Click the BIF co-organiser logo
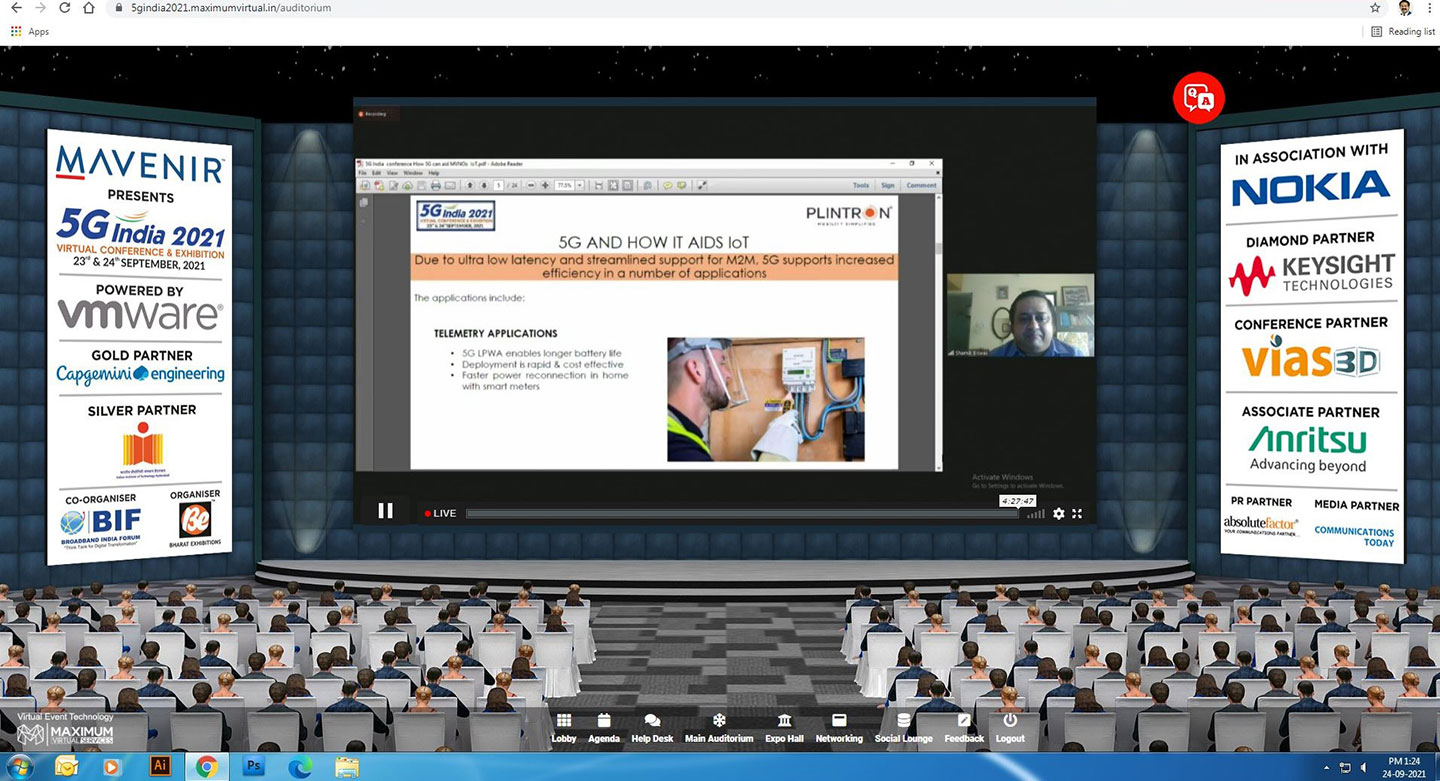Image resolution: width=1440 pixels, height=781 pixels. pyautogui.click(x=100, y=525)
